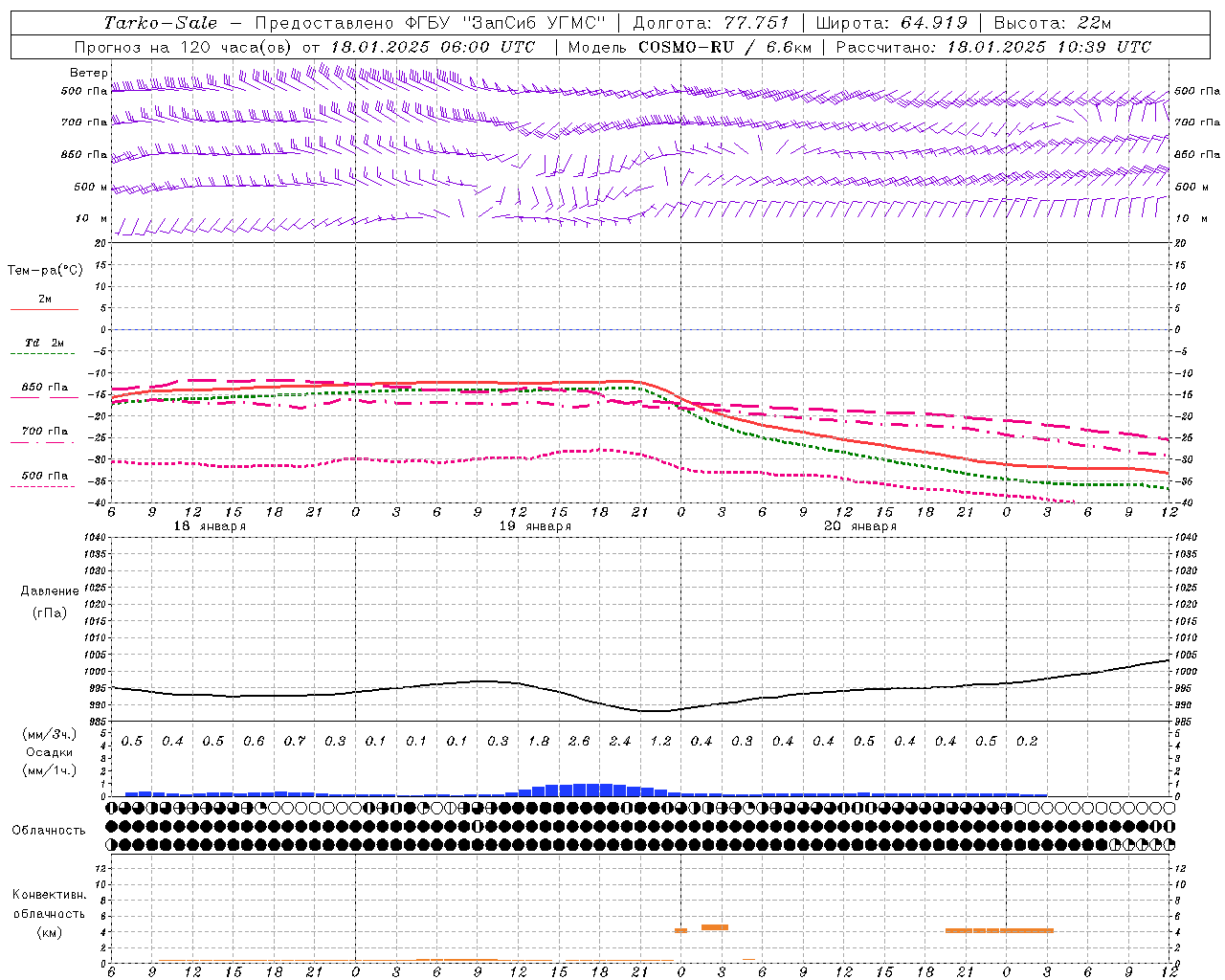Click the "20 января" date label
1225x980 pixels.
click(x=860, y=526)
